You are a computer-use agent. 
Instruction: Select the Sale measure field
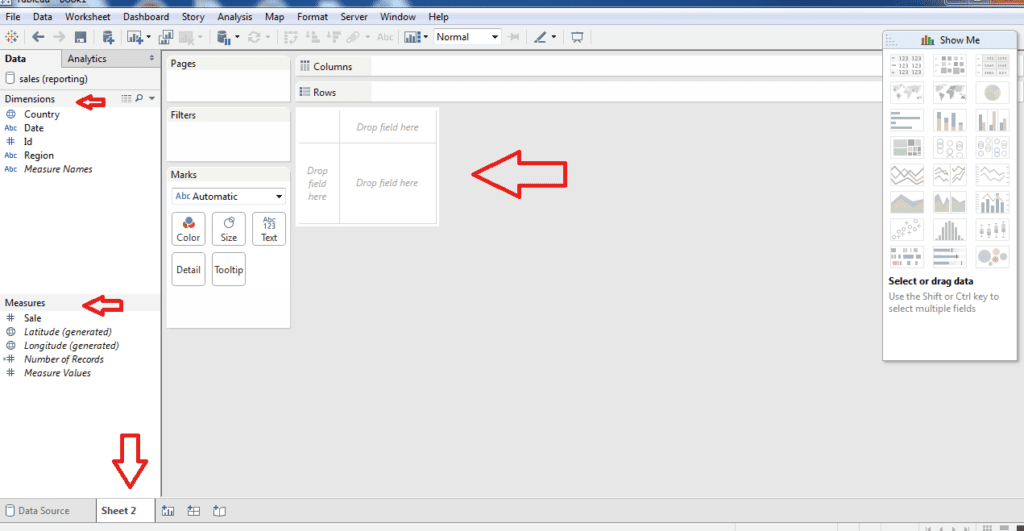point(33,318)
